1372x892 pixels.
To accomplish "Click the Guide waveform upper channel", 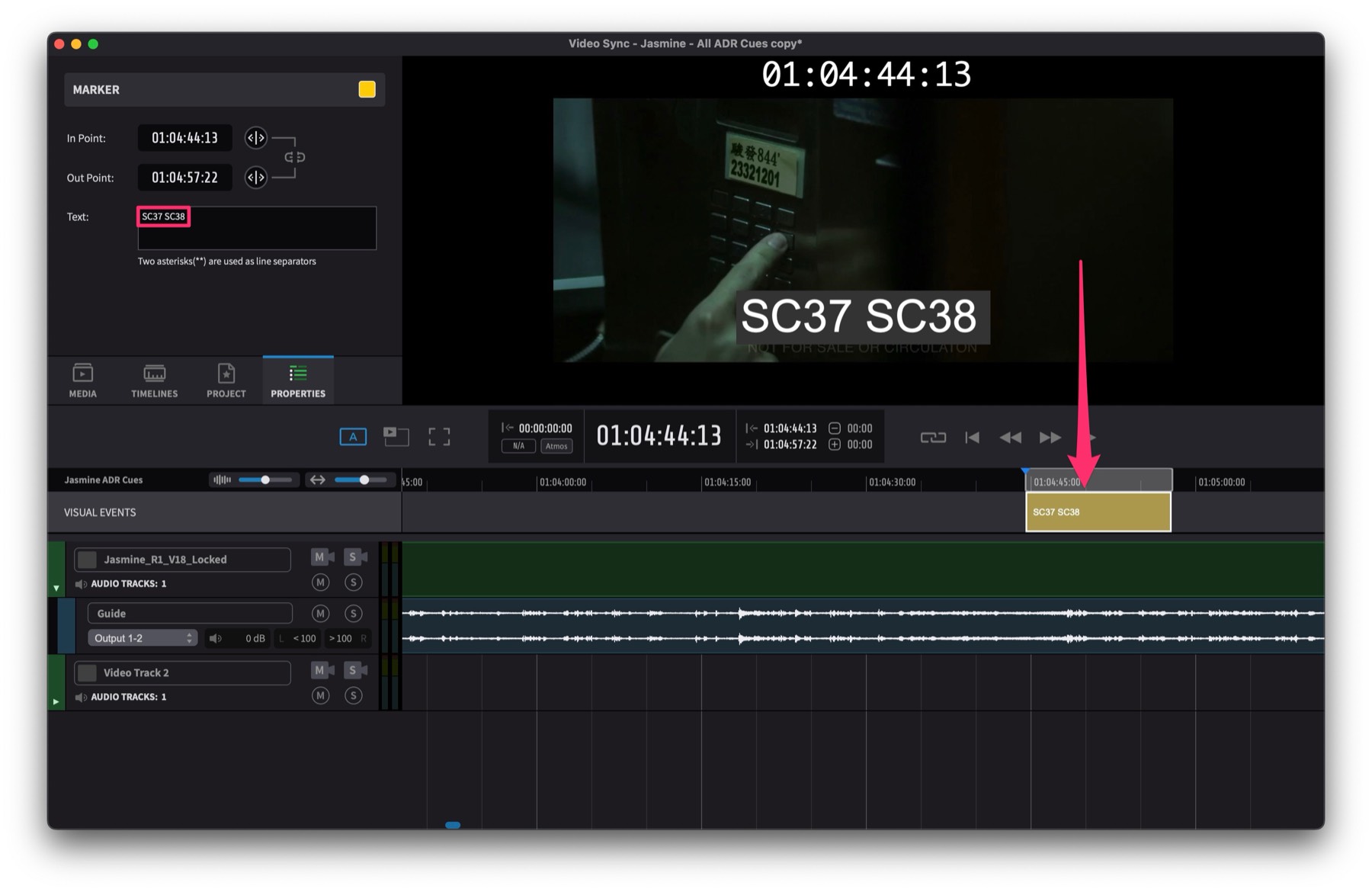I will [863, 613].
